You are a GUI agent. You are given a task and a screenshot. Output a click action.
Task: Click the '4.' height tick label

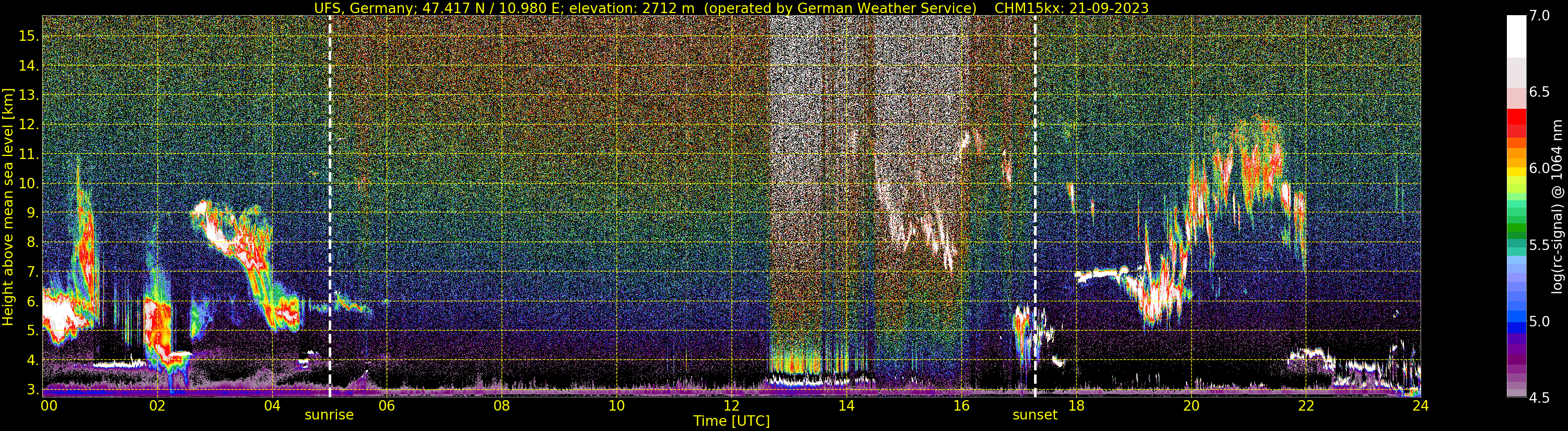click(33, 360)
